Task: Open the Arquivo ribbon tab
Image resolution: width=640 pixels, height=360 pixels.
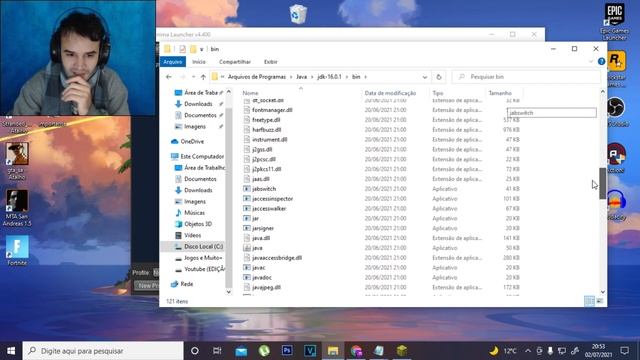Action: click(173, 62)
